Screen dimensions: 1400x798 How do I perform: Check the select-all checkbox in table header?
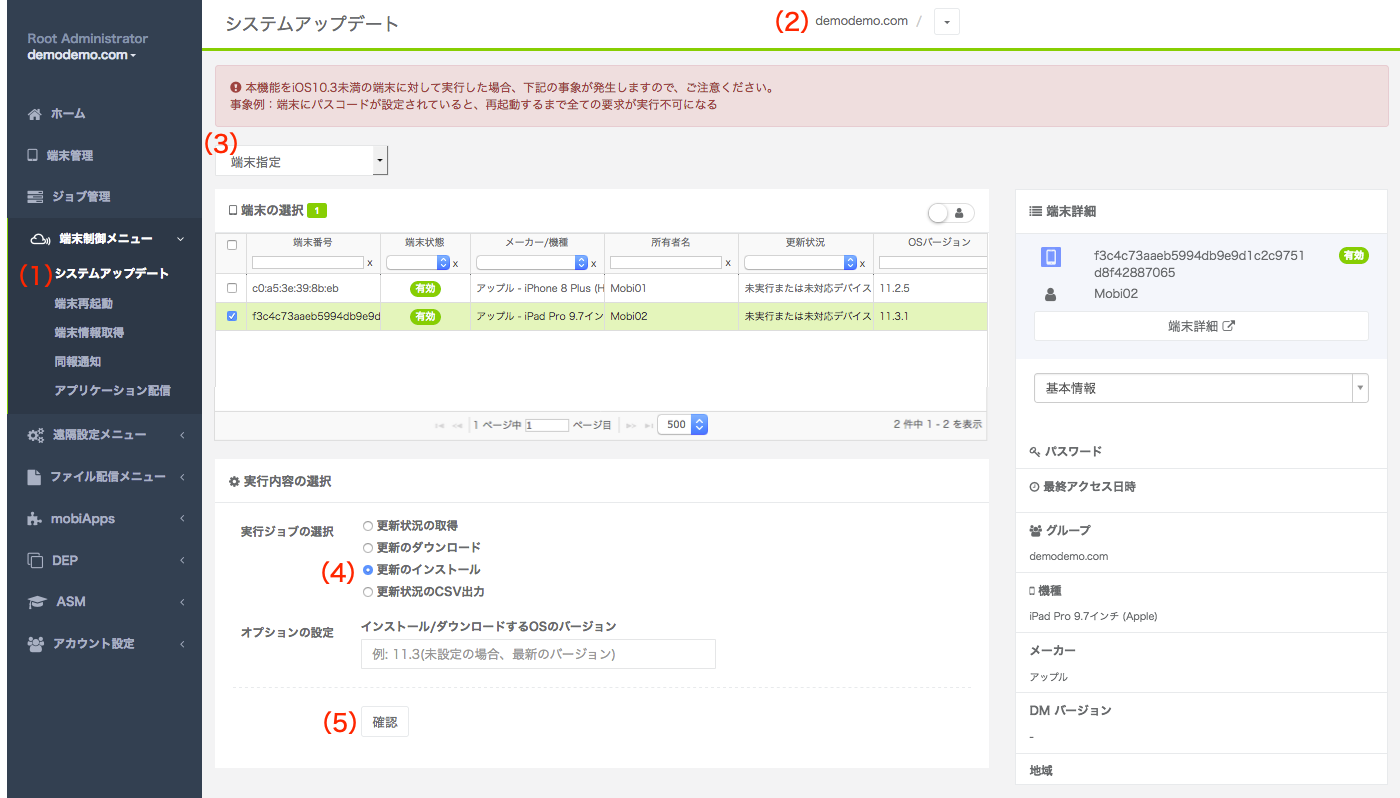[x=232, y=245]
